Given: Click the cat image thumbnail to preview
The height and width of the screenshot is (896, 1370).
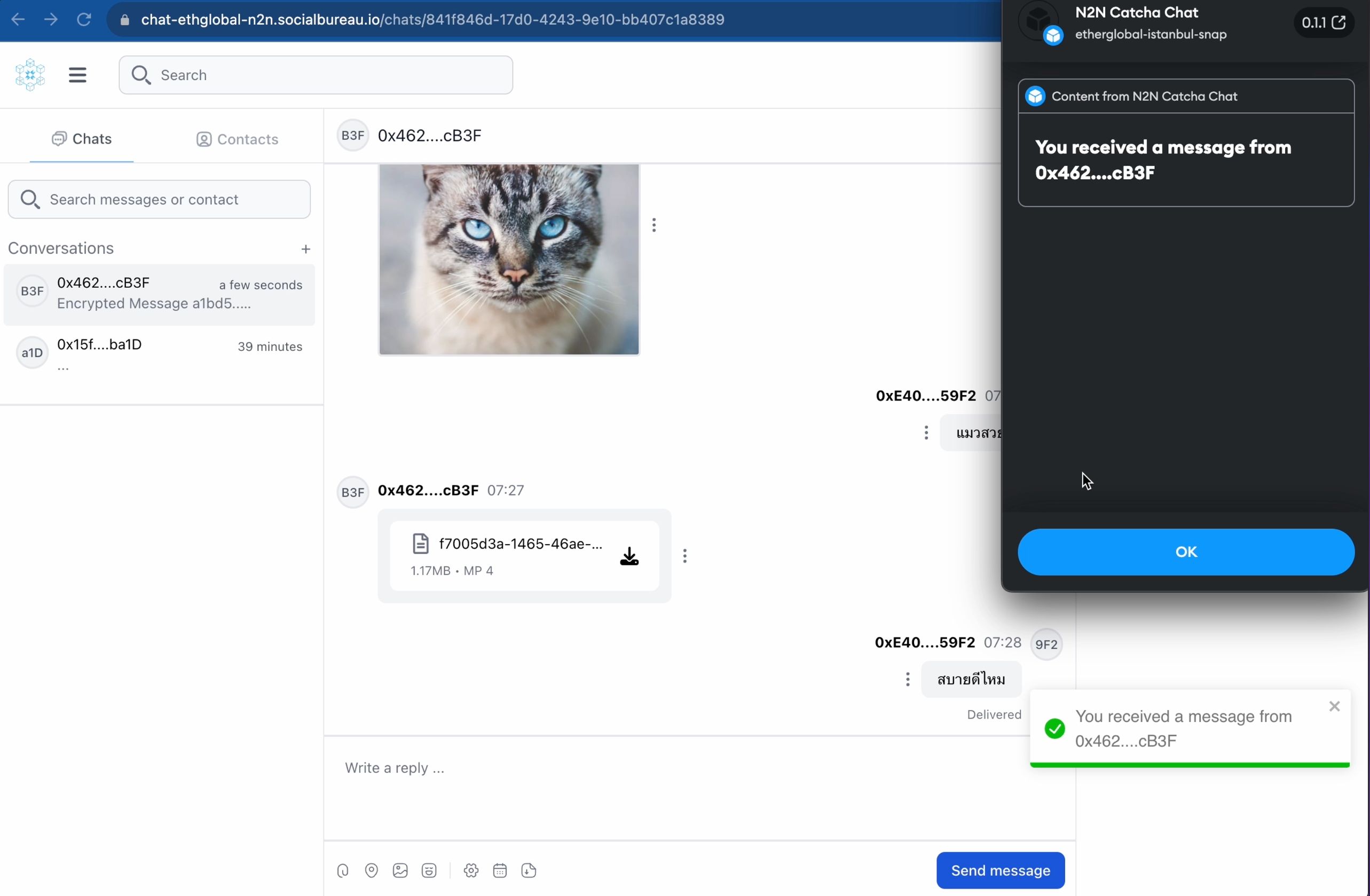Looking at the screenshot, I should click(508, 258).
